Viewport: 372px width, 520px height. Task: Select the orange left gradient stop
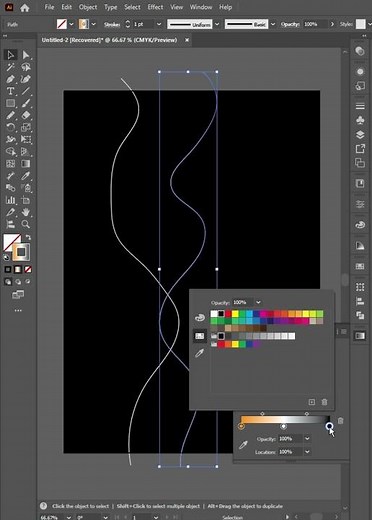coord(241,426)
